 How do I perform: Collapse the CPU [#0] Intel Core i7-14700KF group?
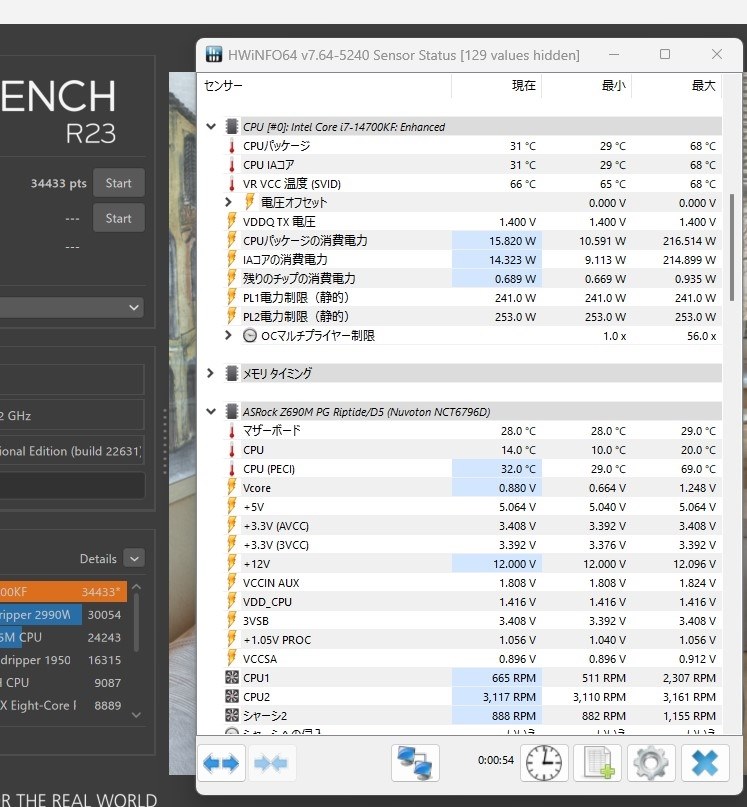point(211,127)
